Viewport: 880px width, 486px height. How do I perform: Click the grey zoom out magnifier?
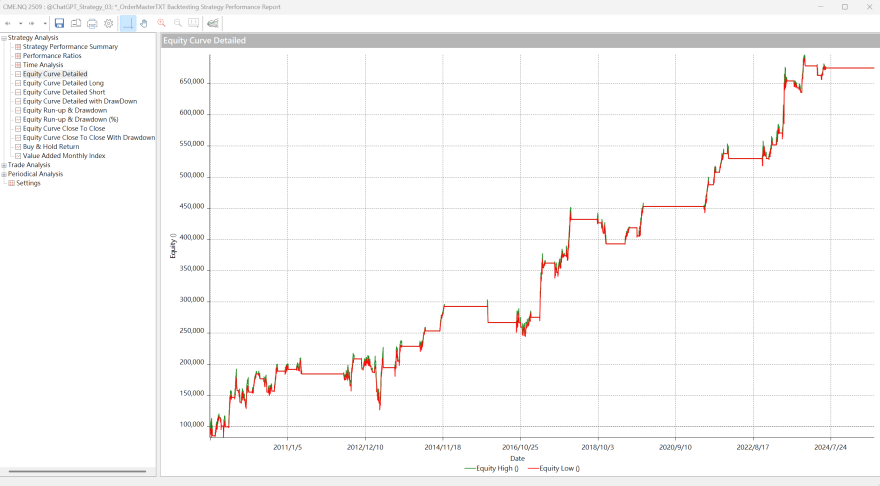[x=178, y=23]
